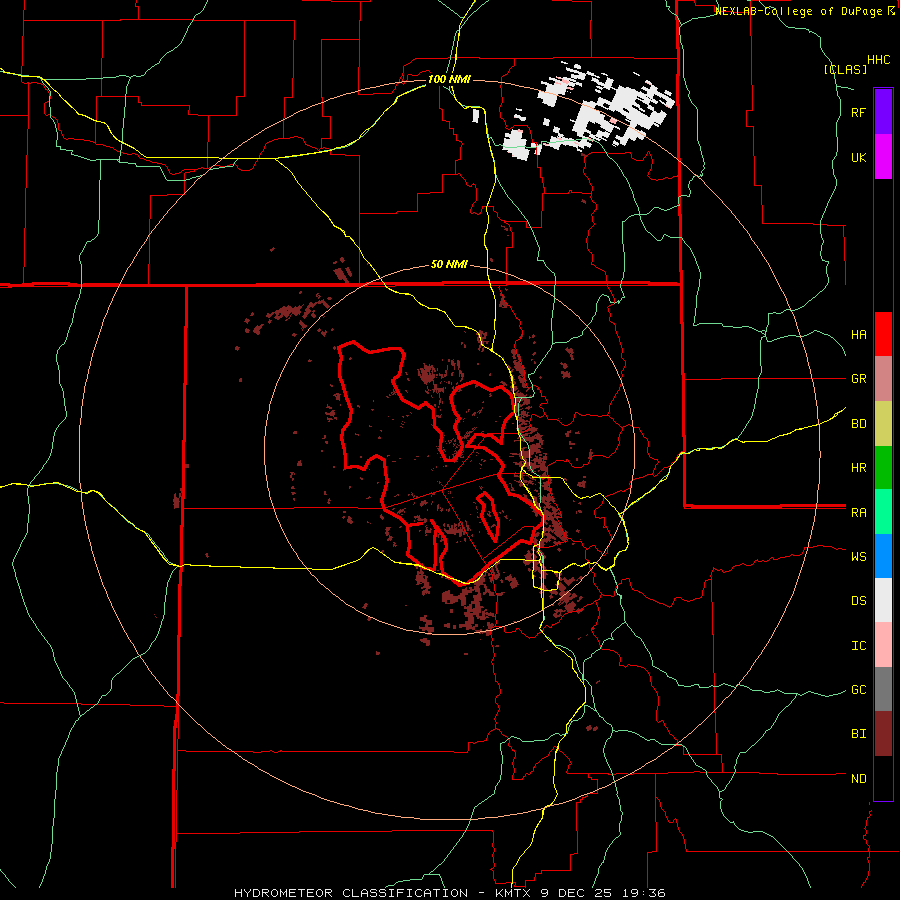Click the 'GC' legend label
The width and height of the screenshot is (900, 900).
coord(859,689)
